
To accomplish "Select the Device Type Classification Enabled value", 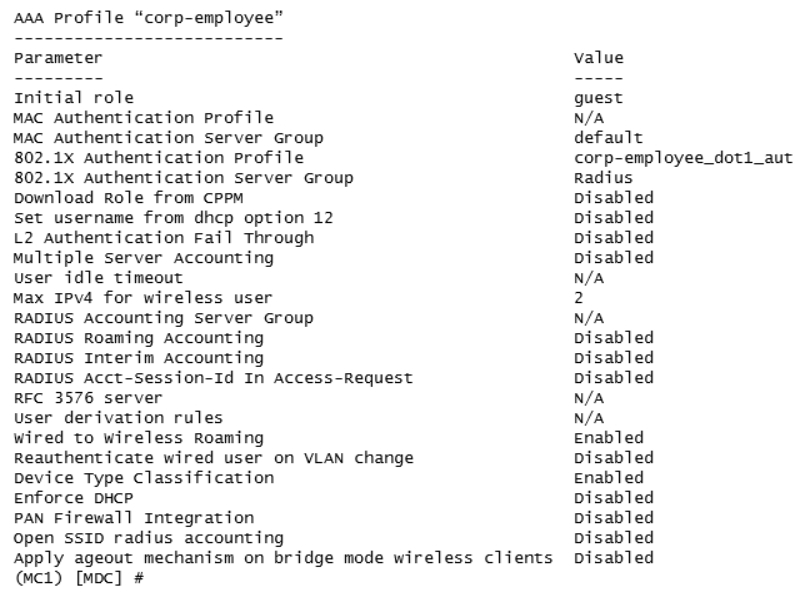I will pos(608,478).
